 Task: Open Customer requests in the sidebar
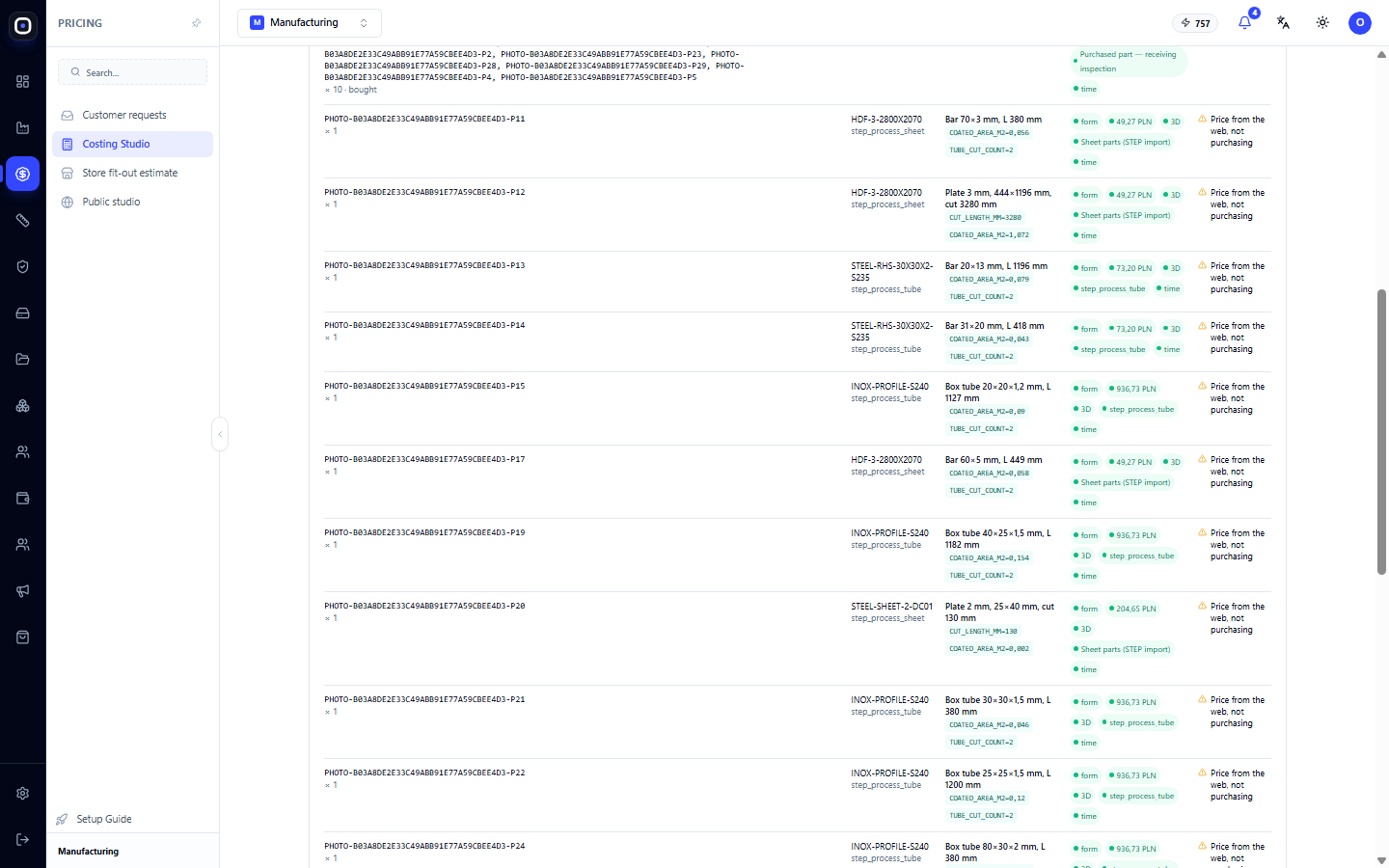coord(132,116)
